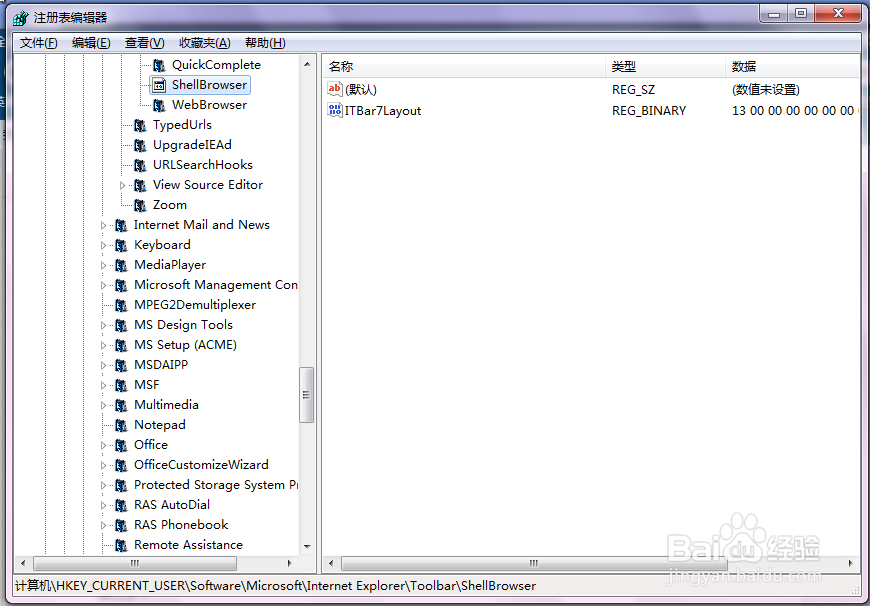The image size is (870, 606).
Task: Click tree pane horizontal scrollbar right arrow
Action: (x=289, y=563)
